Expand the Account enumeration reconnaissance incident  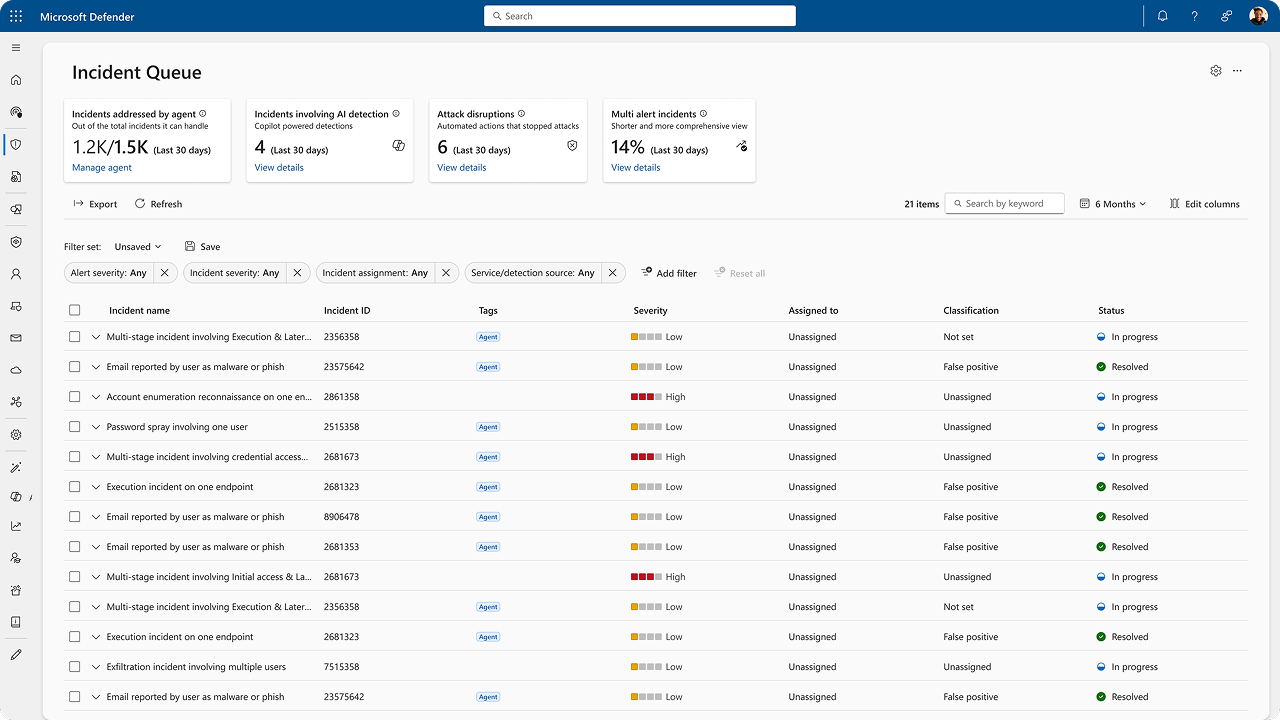(96, 397)
